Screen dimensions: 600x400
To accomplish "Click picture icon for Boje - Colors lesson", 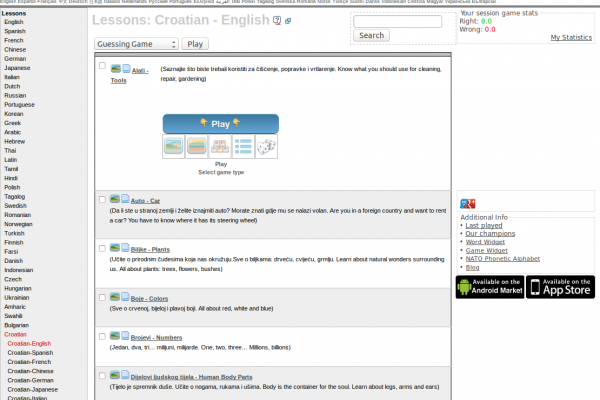I will 114,297.
